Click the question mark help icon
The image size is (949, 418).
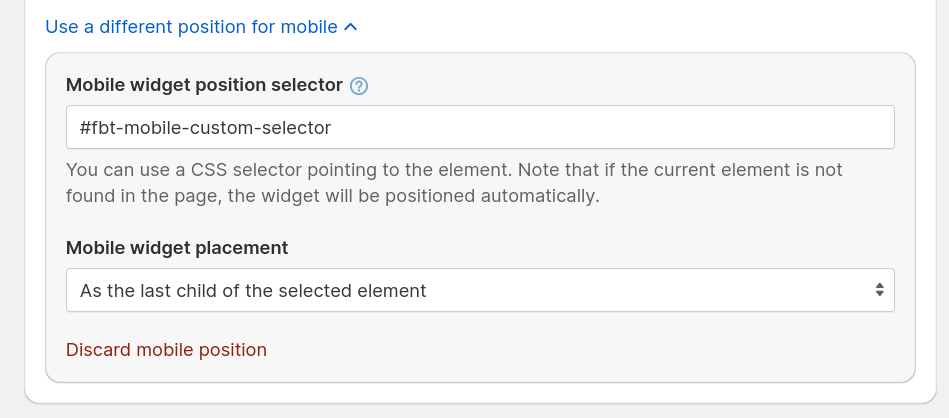(x=360, y=86)
